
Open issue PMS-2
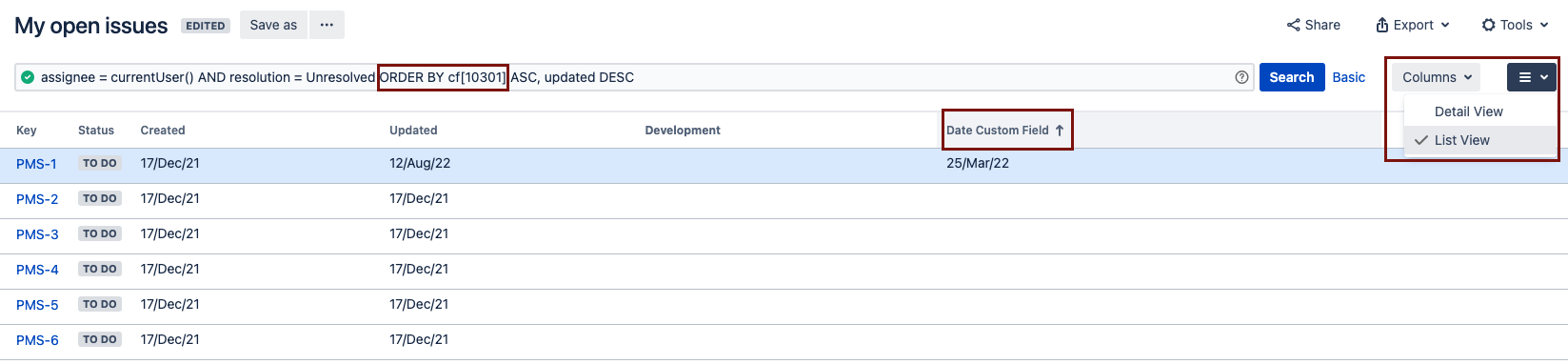click(x=37, y=199)
